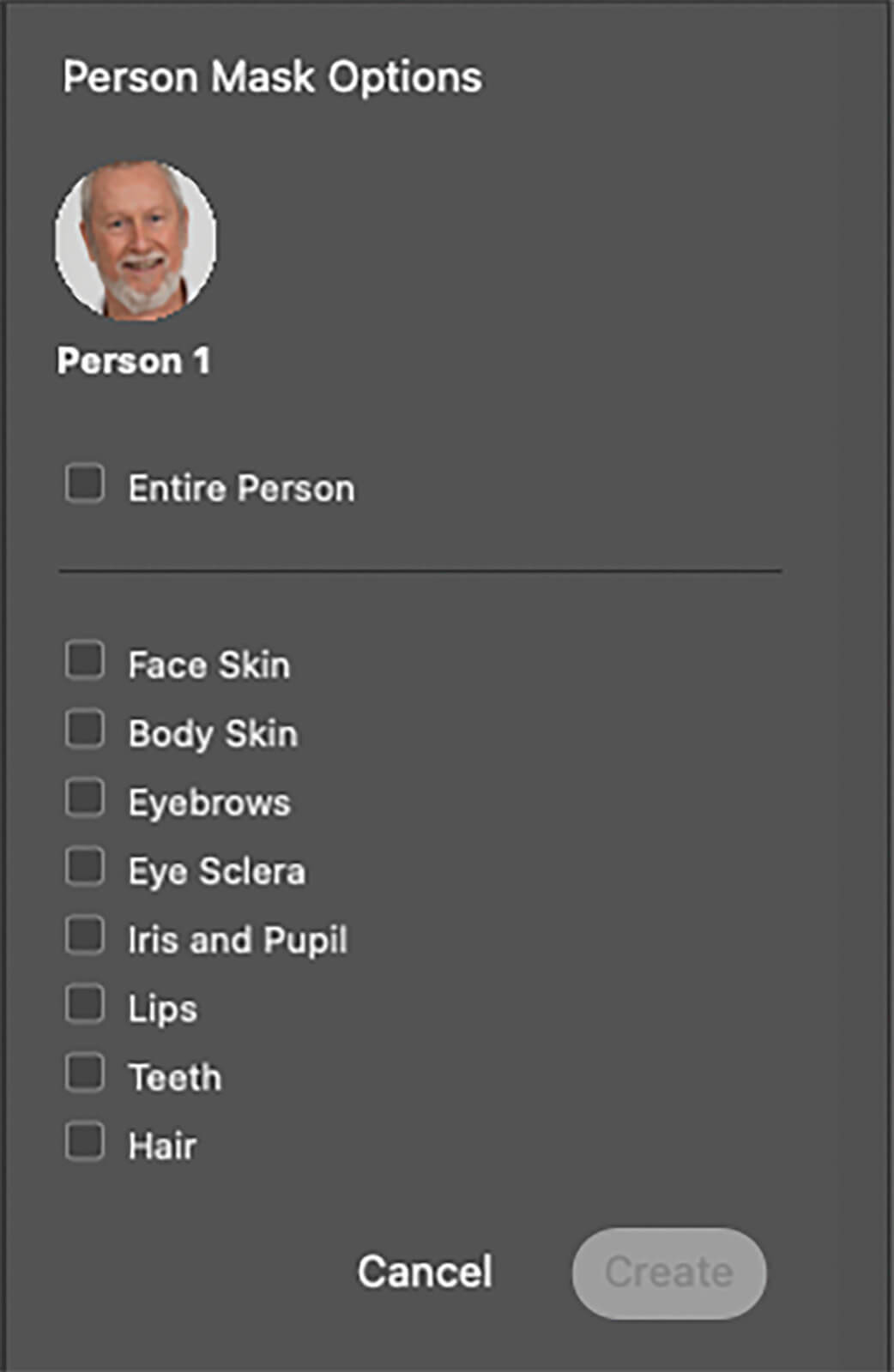Check the Hair checkbox box
The image size is (894, 1372).
click(85, 1141)
